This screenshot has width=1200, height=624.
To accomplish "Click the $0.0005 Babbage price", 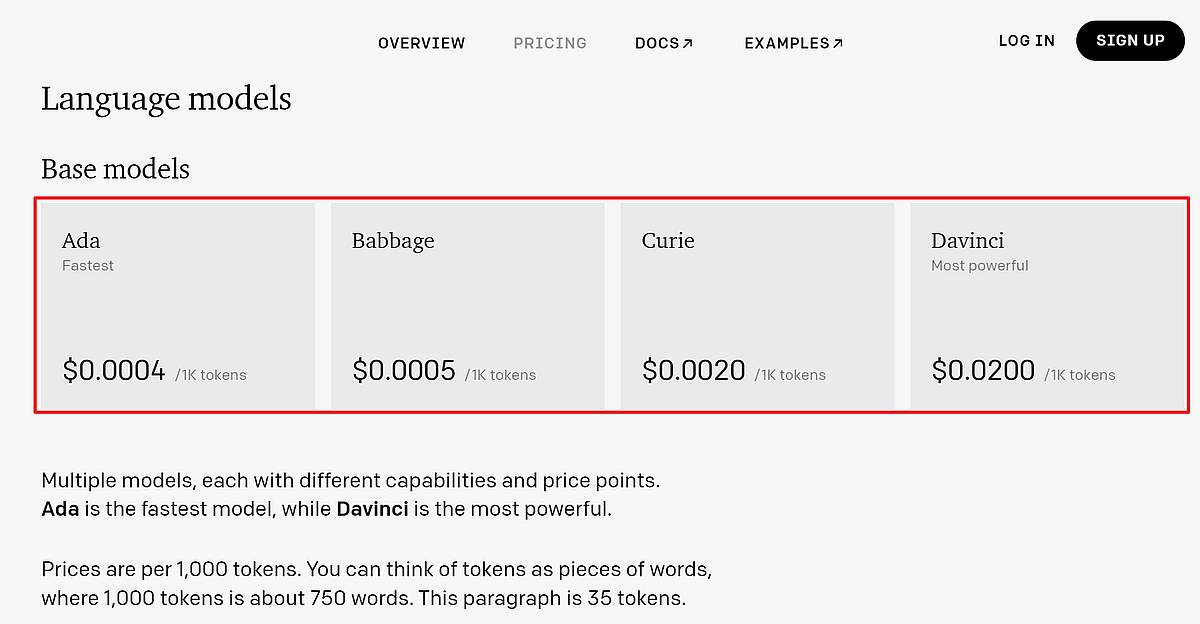I will (x=404, y=371).
